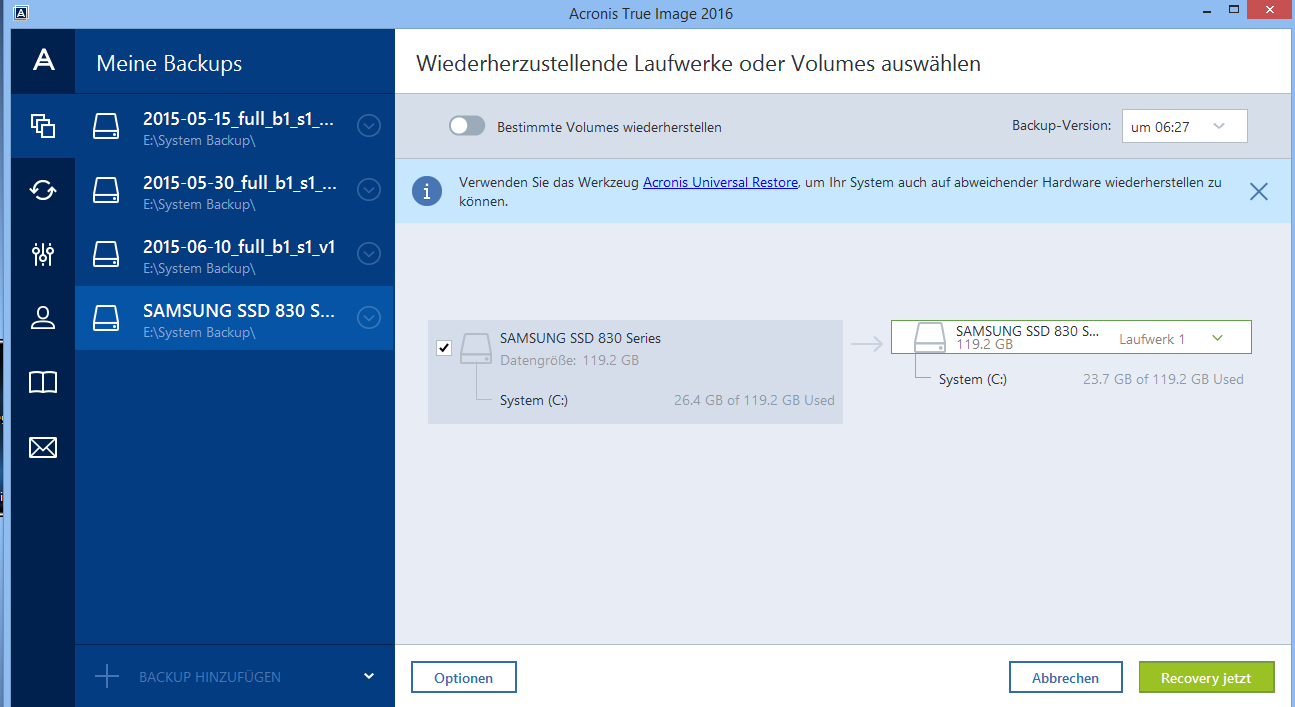Click the plus icon for Backup hinzufügen

point(106,677)
